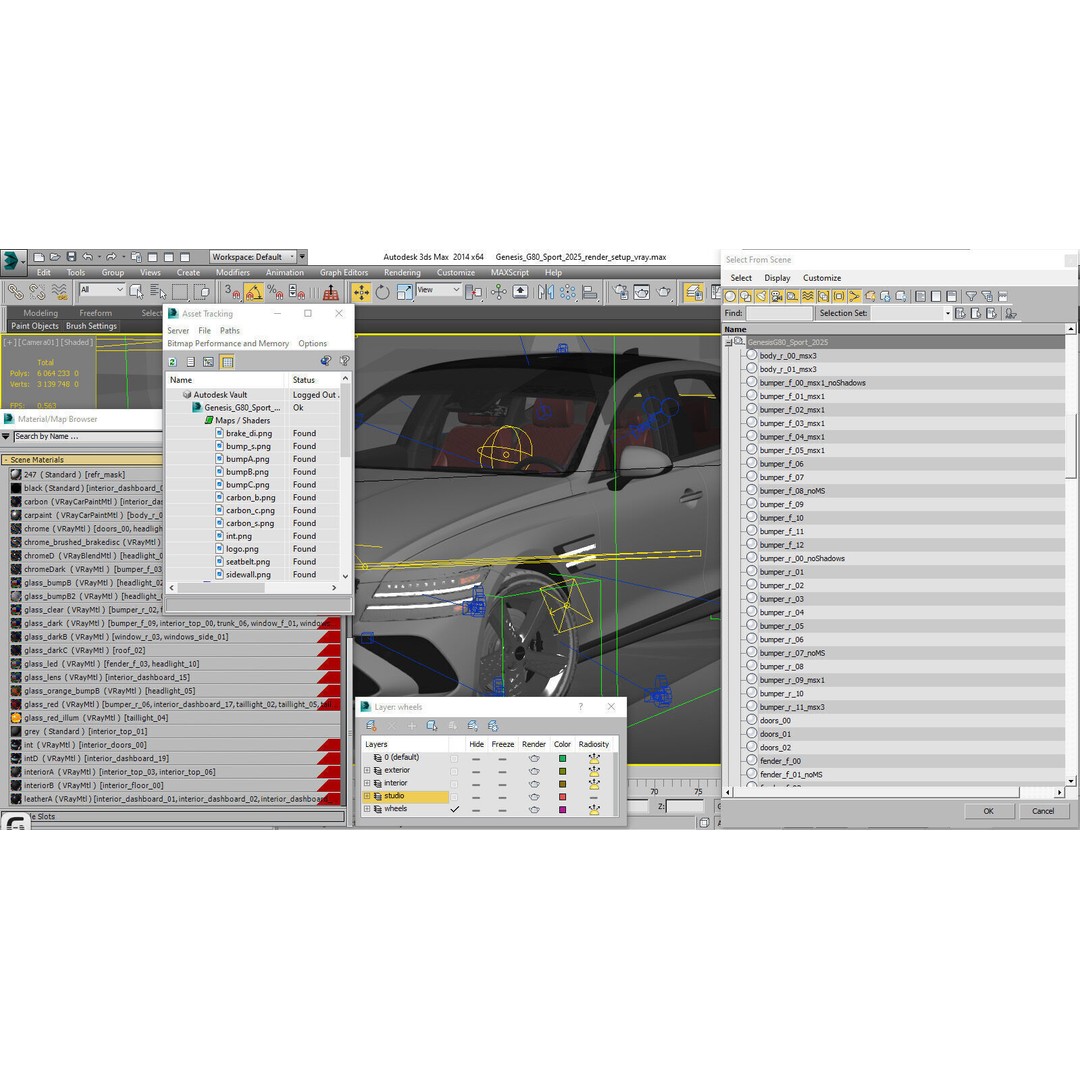Click the green color swatch of 0 (default) layer
Viewport: 1080px width, 1080px height.
coord(562,758)
